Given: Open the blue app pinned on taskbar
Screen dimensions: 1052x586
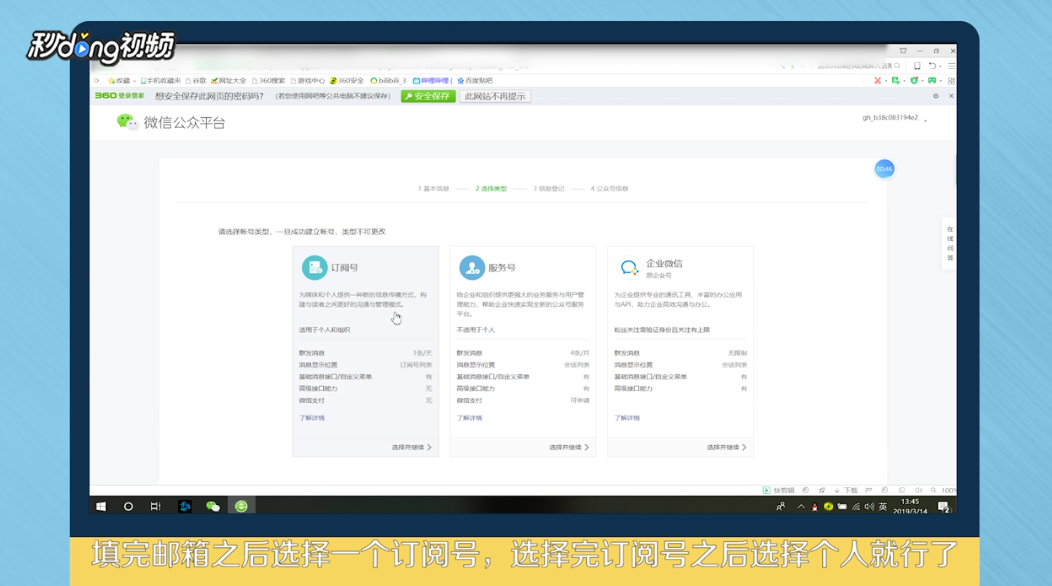Looking at the screenshot, I should [x=185, y=506].
